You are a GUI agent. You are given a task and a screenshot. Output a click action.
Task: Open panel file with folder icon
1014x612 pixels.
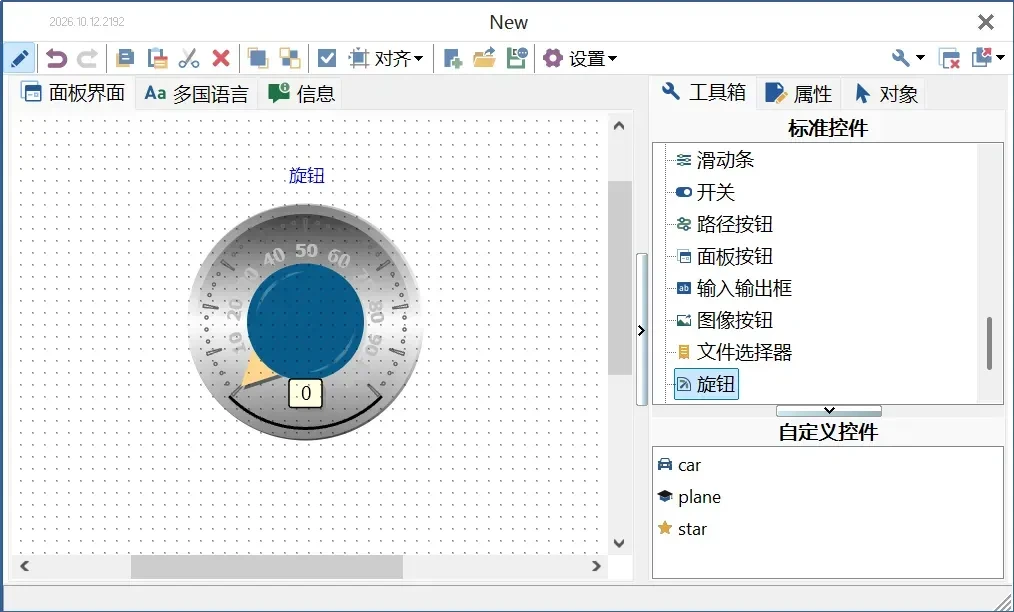coord(484,59)
